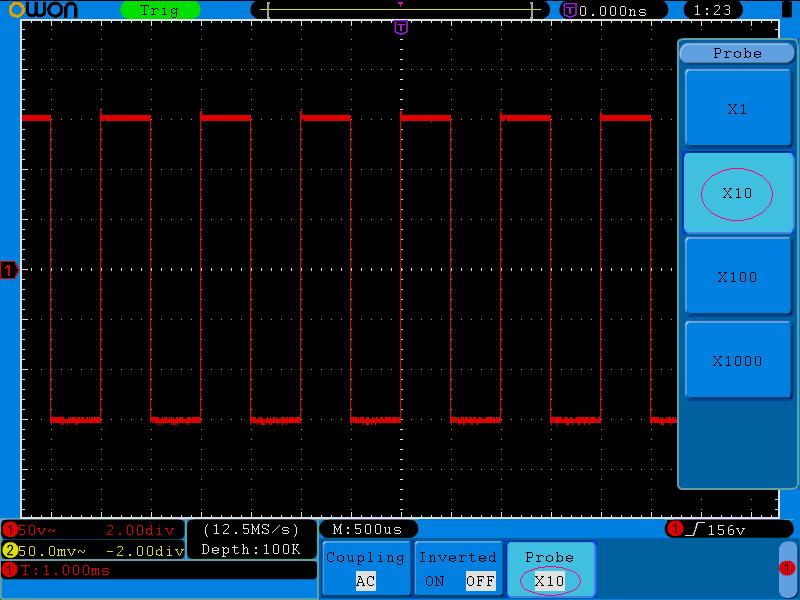Screen dimensions: 800x600
Task: Choose X100 probe attenuation
Action: point(737,277)
